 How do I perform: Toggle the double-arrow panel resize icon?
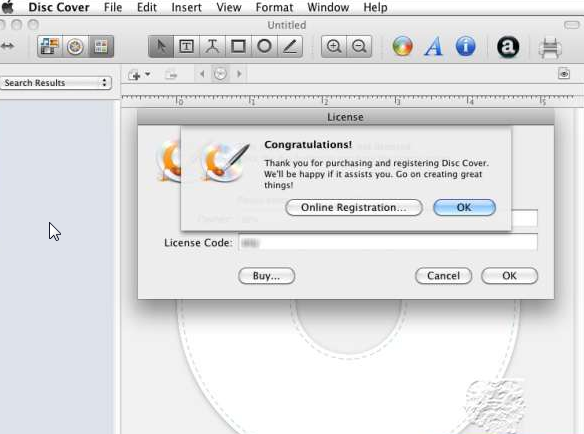coord(7,46)
